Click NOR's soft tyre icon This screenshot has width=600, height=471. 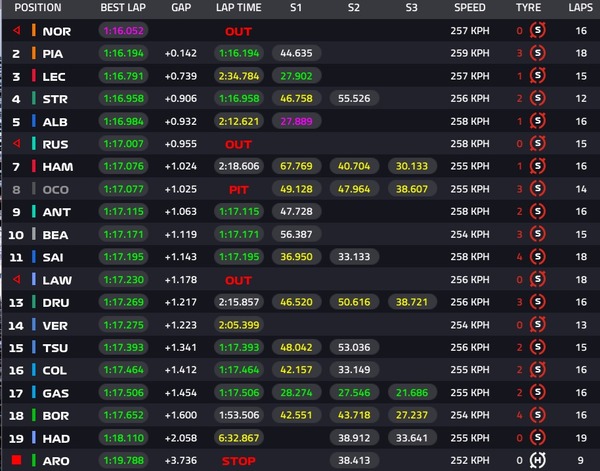[538, 30]
